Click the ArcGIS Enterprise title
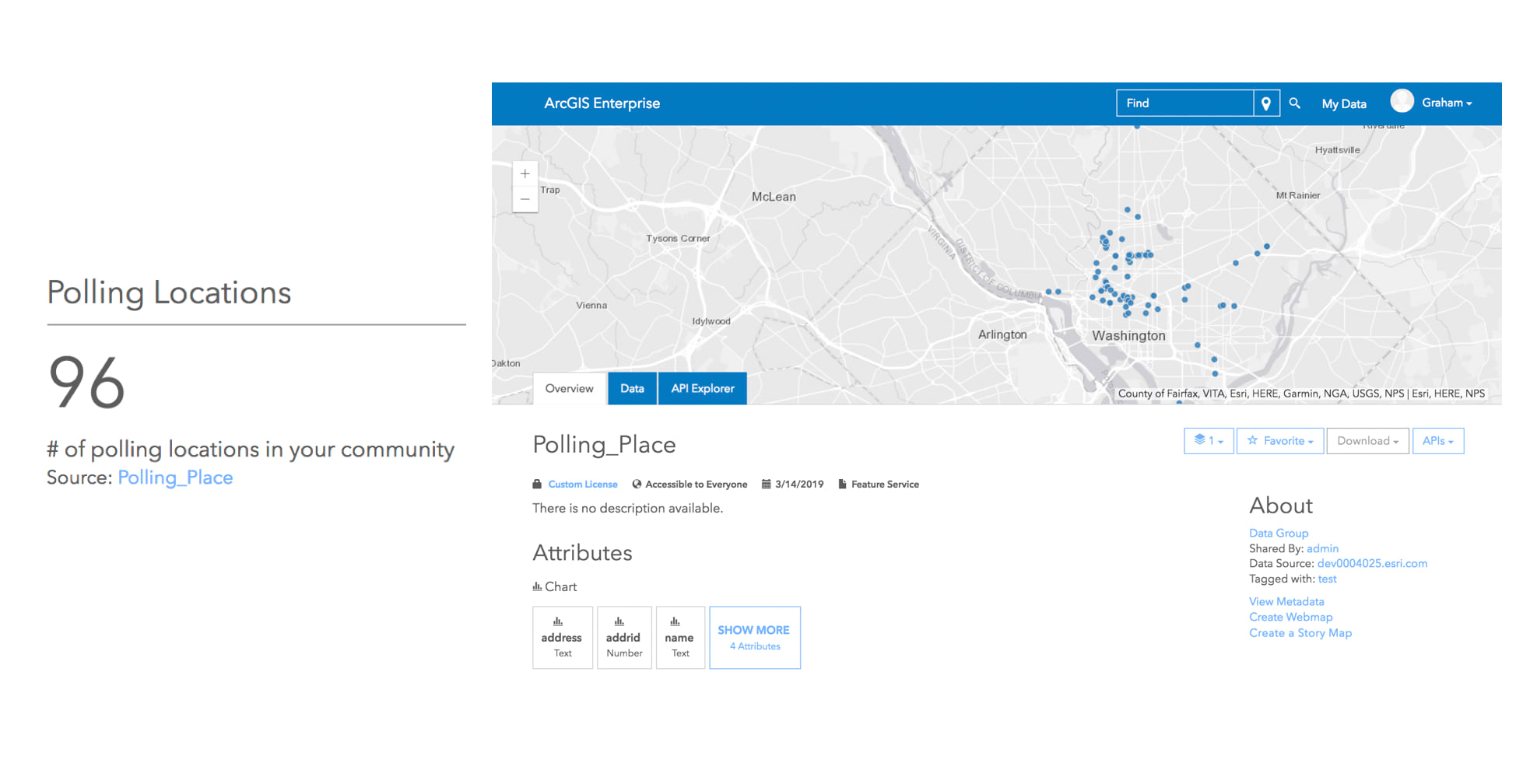 click(602, 103)
